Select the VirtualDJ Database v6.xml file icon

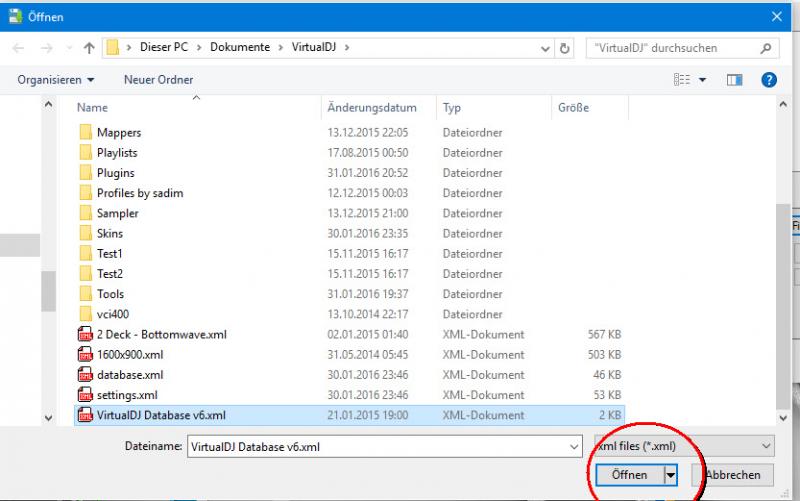click(85, 415)
